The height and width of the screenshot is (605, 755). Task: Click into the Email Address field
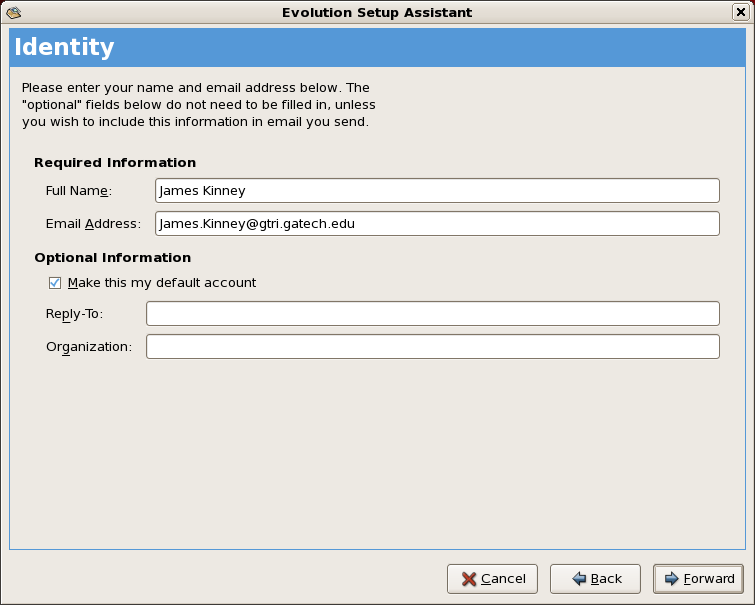437,224
